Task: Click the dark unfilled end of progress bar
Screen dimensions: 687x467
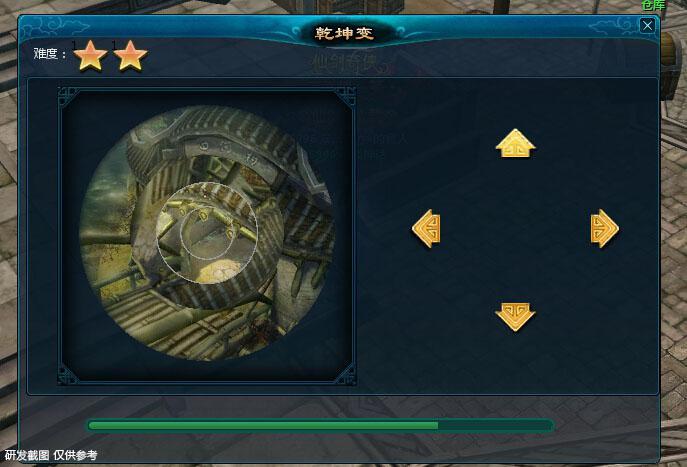Action: tap(496, 425)
